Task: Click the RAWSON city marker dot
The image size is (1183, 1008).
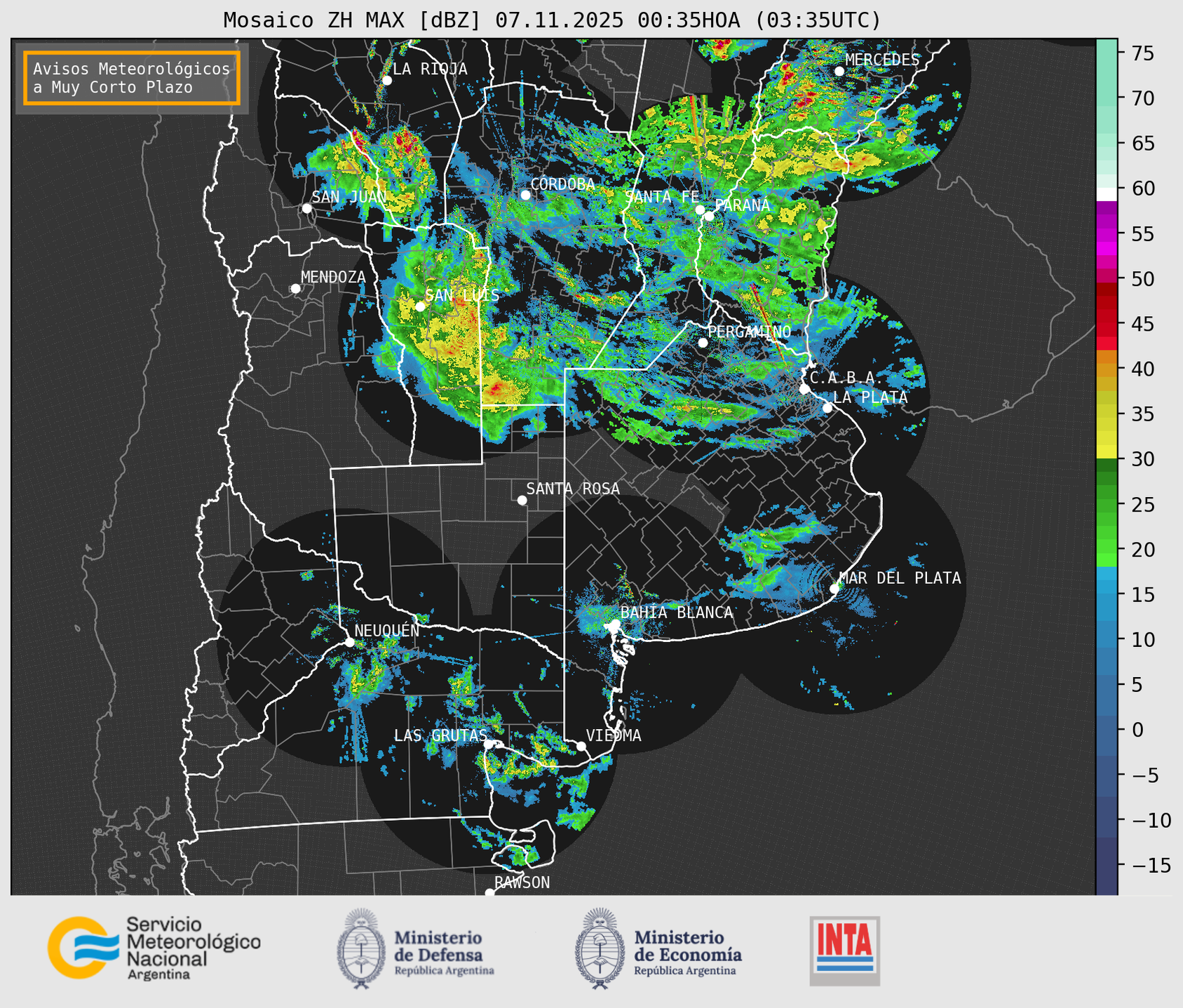Action: [x=489, y=892]
